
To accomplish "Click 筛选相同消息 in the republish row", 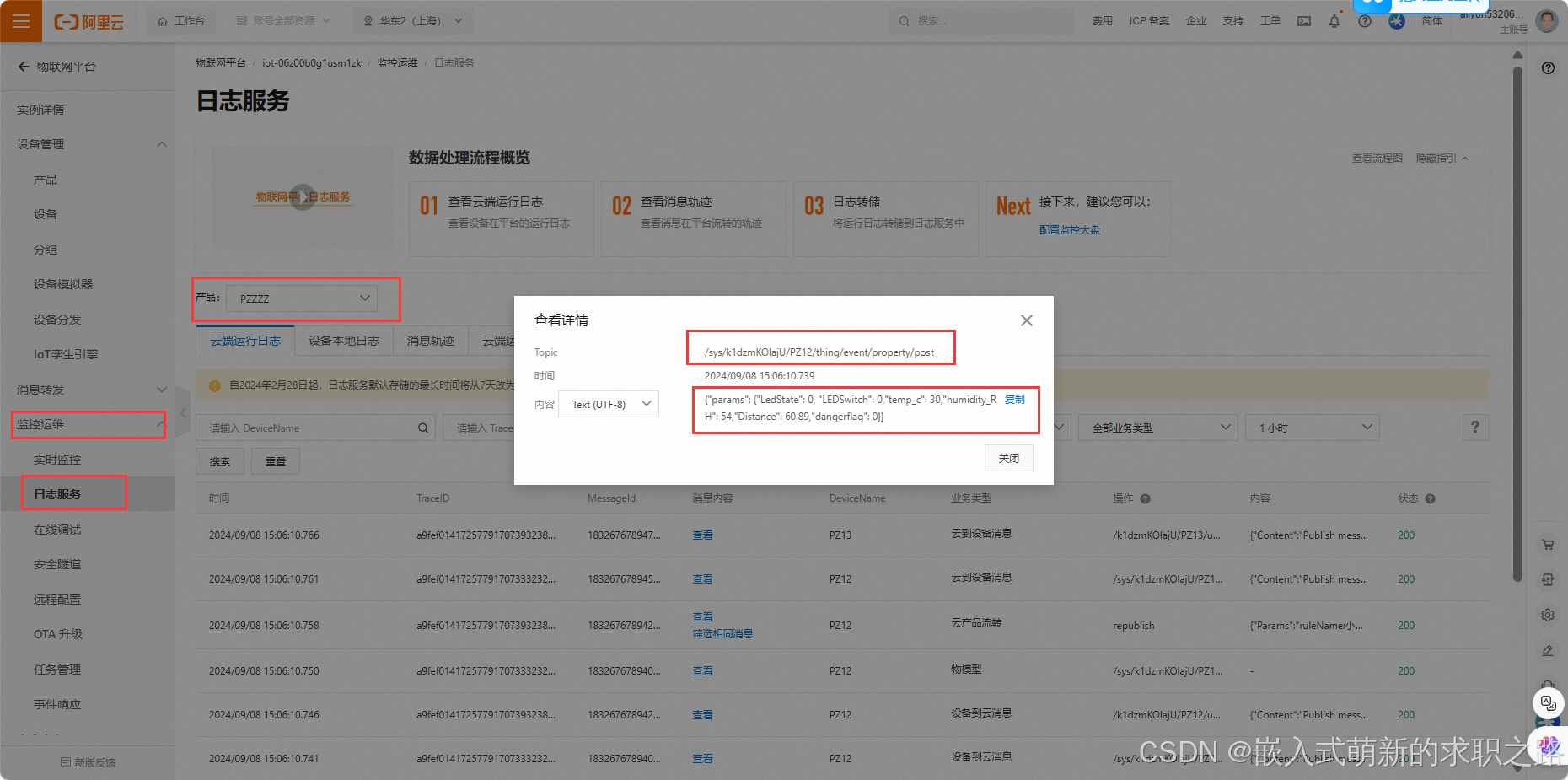I will [722, 634].
